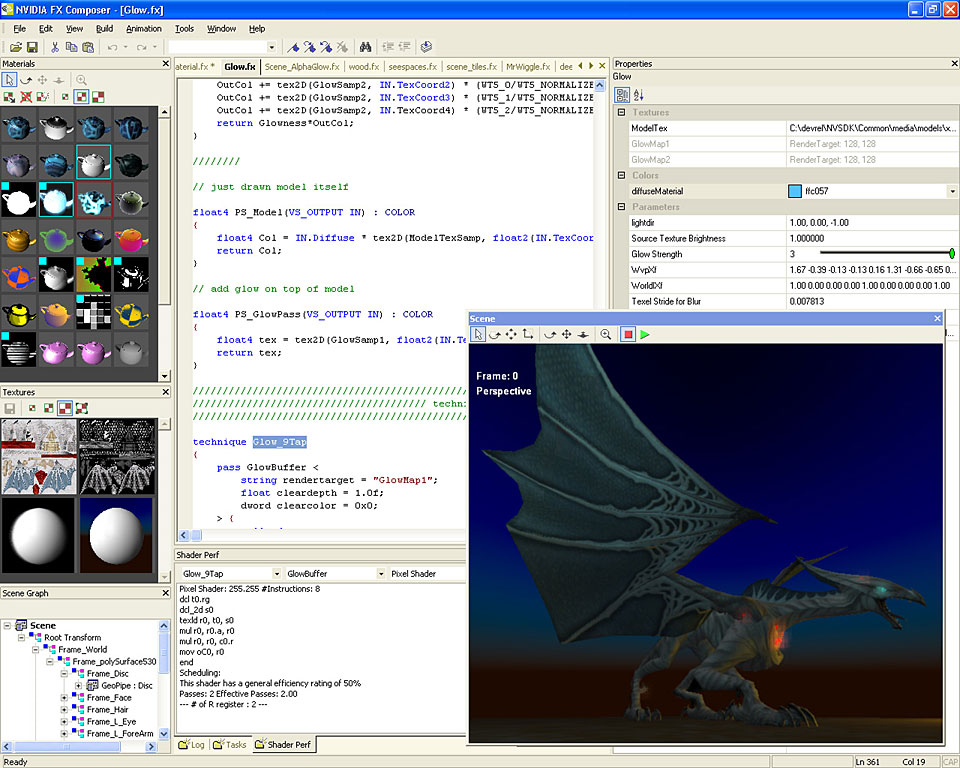The image size is (960, 768).
Task: Click the Copy icon in main toolbar
Action: coord(72,47)
